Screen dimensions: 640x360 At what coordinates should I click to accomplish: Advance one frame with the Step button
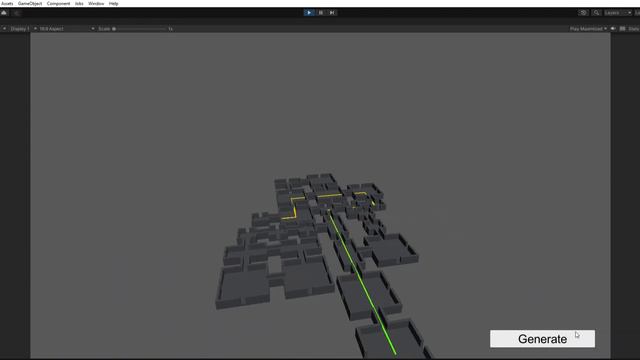[x=332, y=13]
